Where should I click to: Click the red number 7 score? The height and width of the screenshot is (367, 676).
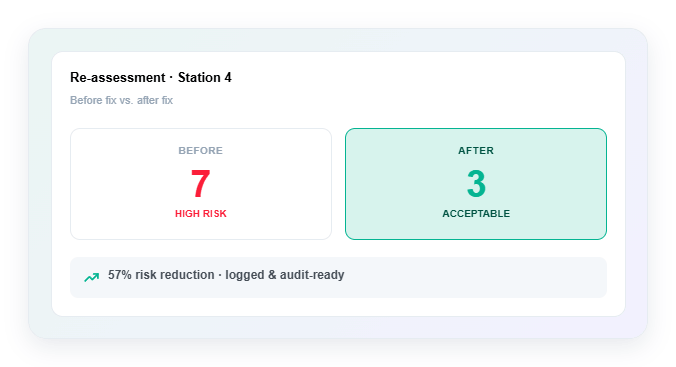[x=200, y=184]
